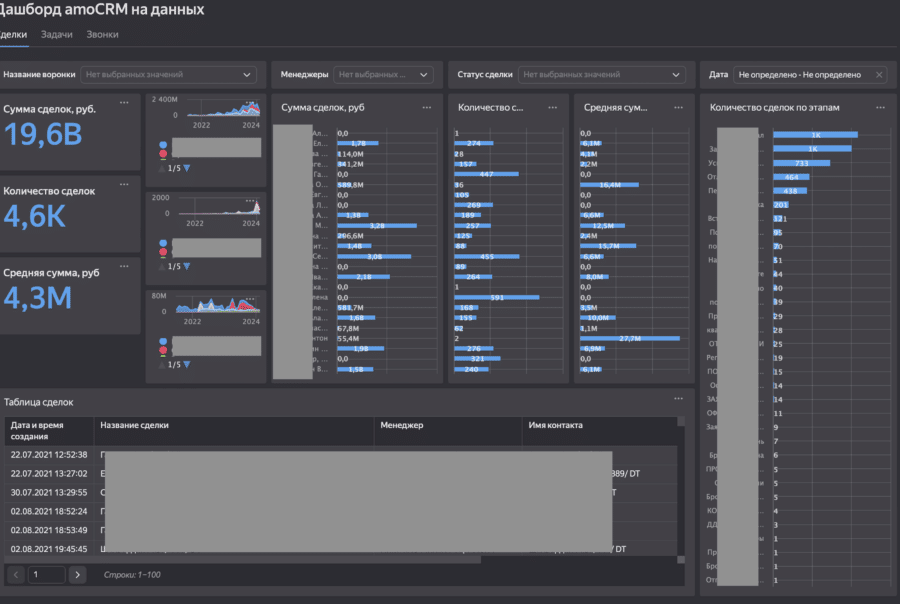Screen dimensions: 900x604
Task: Toggle blue legend series in 2 400M chart
Action: point(163,145)
